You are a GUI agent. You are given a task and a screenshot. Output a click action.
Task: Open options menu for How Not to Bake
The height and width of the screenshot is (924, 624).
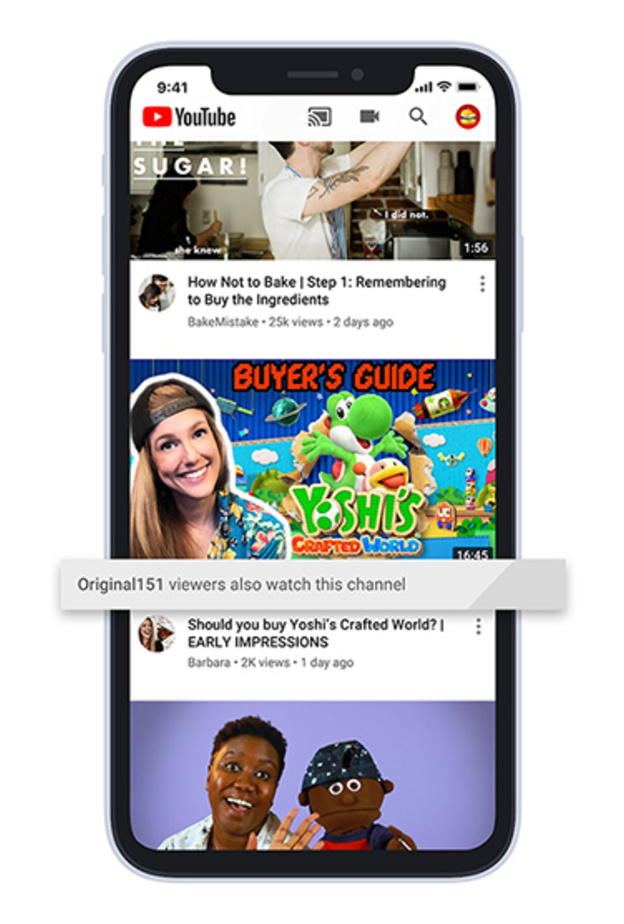[x=482, y=284]
